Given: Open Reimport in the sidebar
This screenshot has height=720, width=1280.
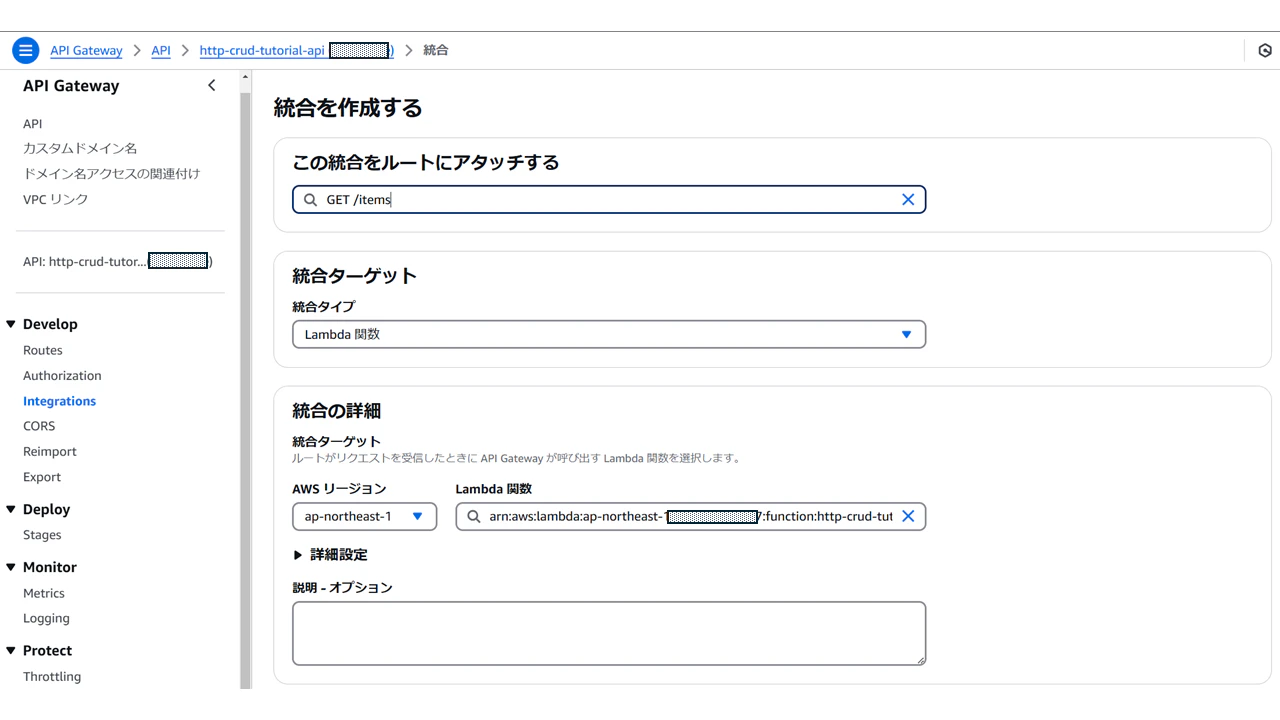Looking at the screenshot, I should (50, 452).
